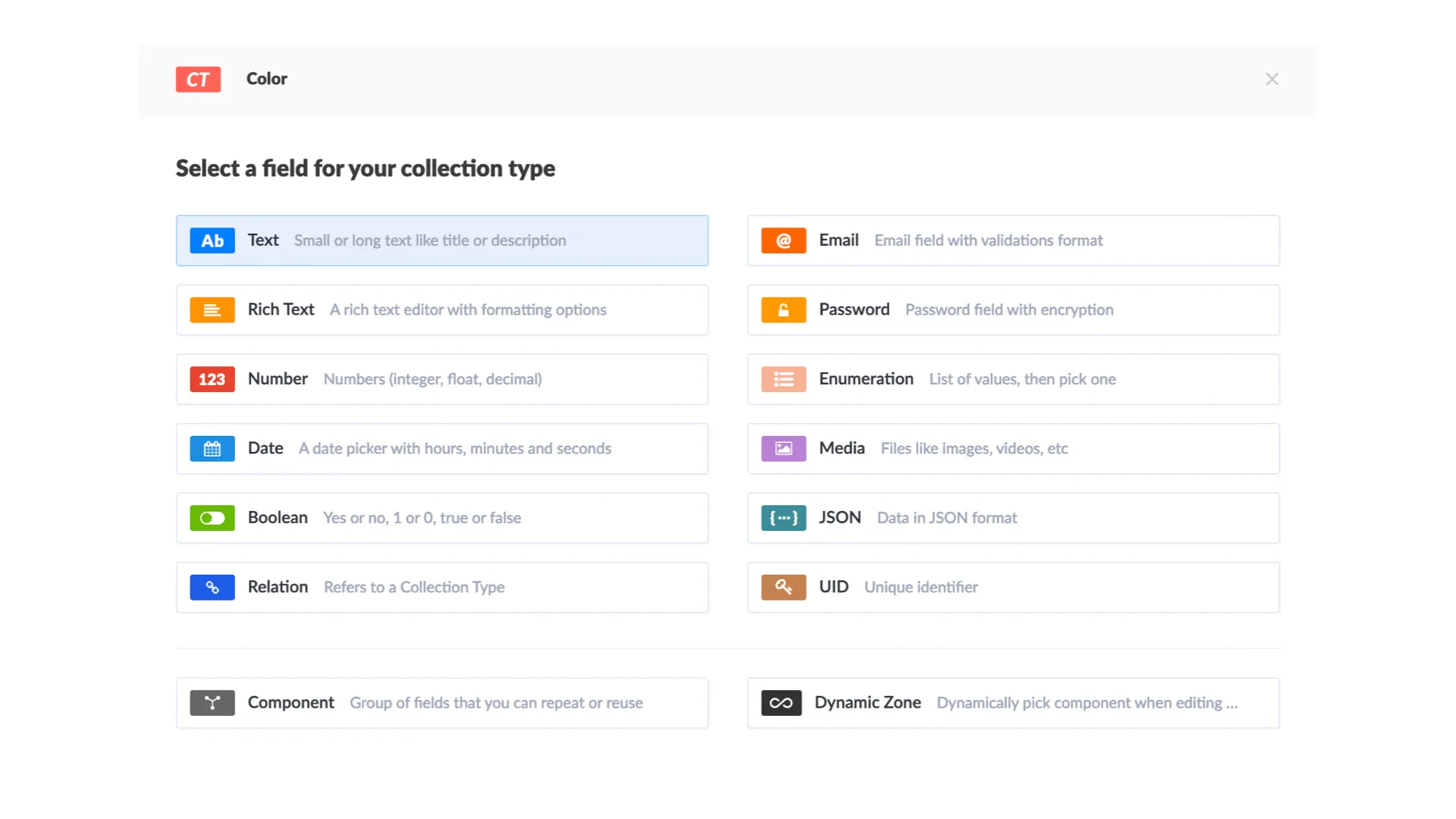Click the blue calendar Date icon
Viewport: 1456px width, 819px height.
[x=212, y=449]
